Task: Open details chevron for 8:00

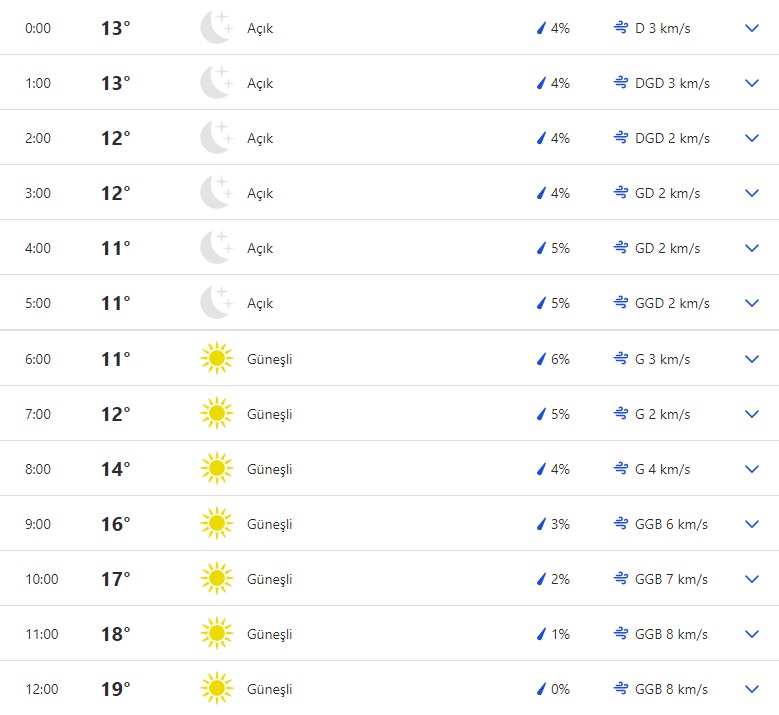Action: (x=752, y=469)
